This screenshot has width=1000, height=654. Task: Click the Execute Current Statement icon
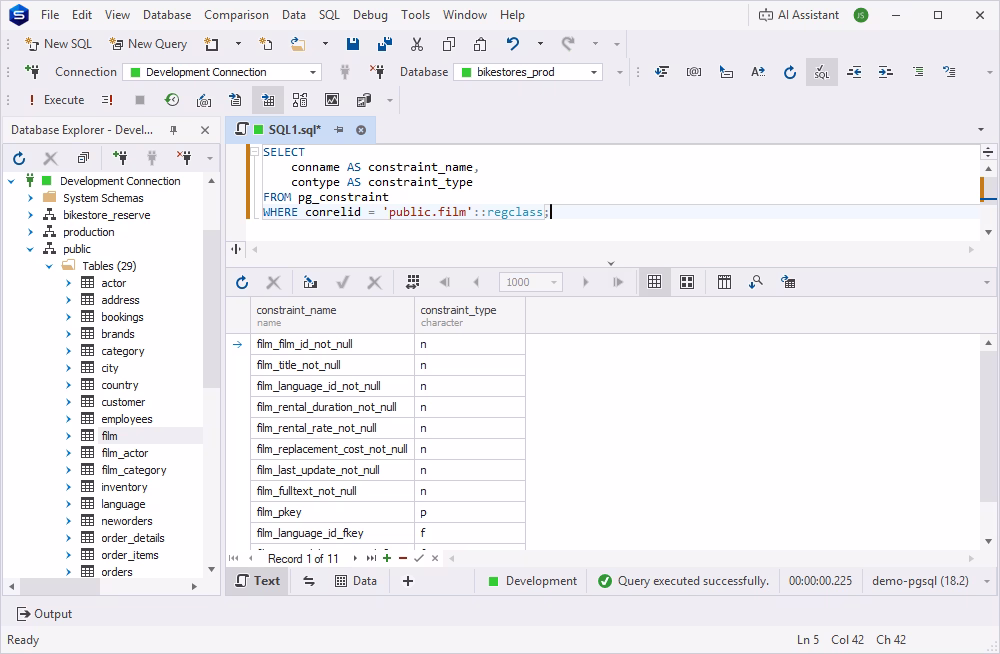tap(107, 100)
